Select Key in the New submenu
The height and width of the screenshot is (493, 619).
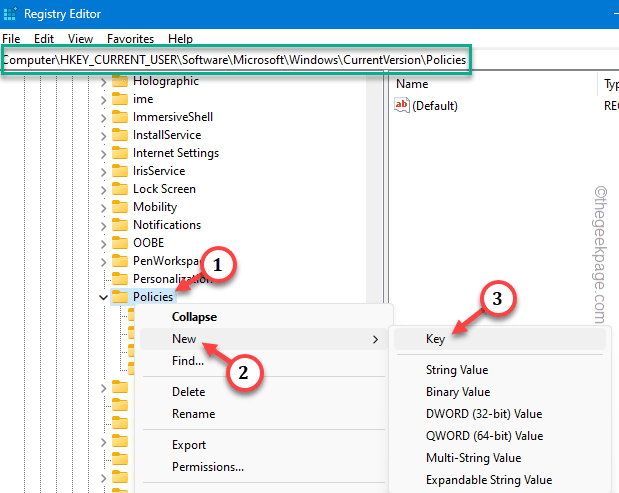click(499, 339)
